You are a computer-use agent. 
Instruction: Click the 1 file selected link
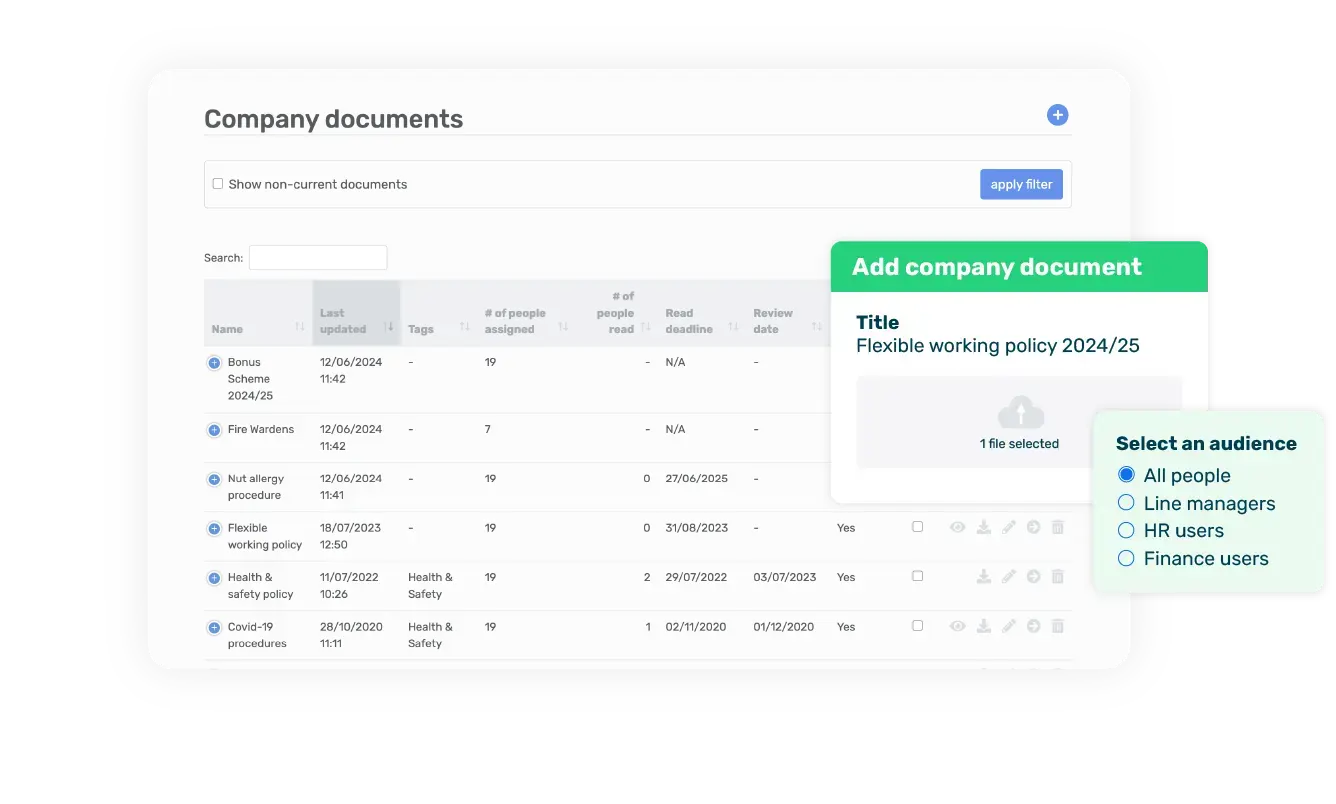point(1019,443)
